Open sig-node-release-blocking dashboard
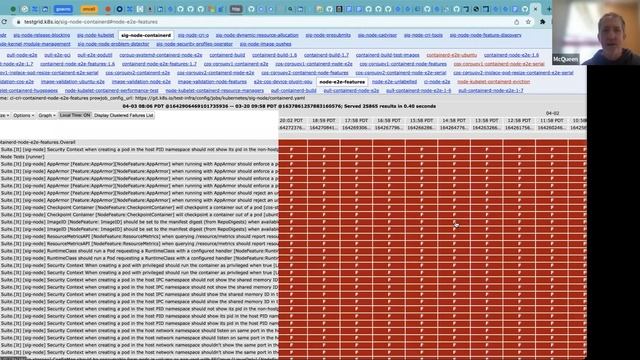This screenshot has width=640, height=360. [x=42, y=36]
